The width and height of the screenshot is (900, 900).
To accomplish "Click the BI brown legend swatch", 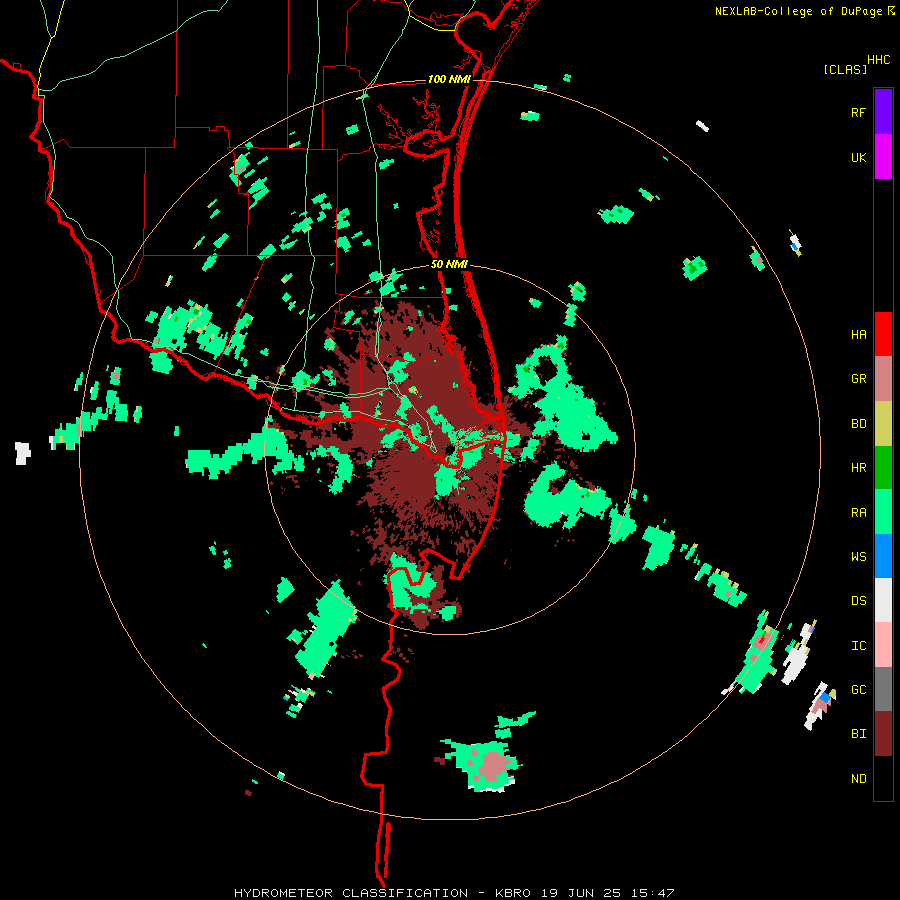I will coord(883,734).
